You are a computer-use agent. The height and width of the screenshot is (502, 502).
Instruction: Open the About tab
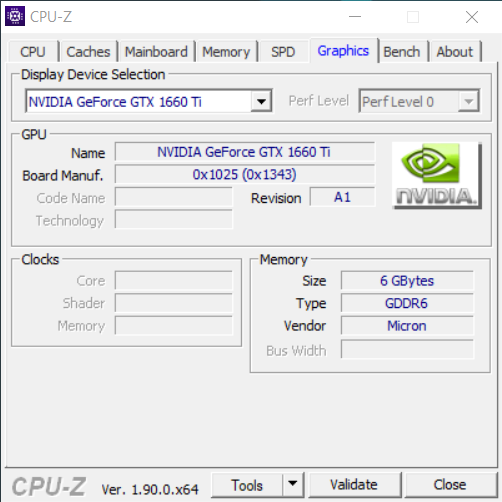point(455,52)
